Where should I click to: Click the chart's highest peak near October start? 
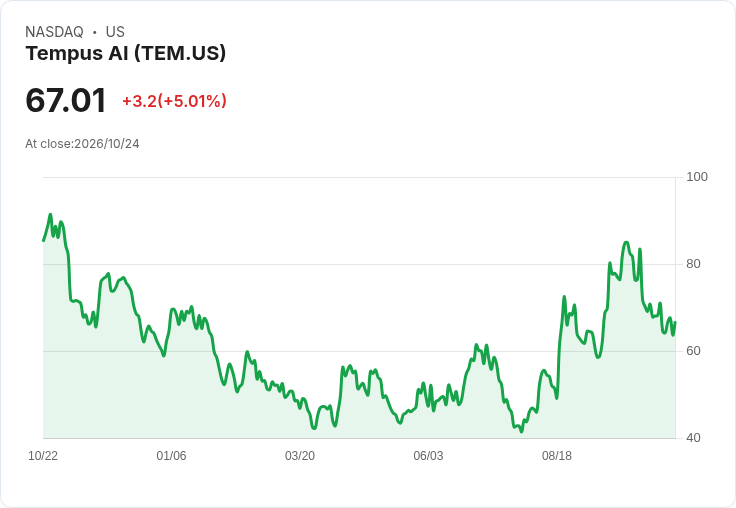click(50, 215)
